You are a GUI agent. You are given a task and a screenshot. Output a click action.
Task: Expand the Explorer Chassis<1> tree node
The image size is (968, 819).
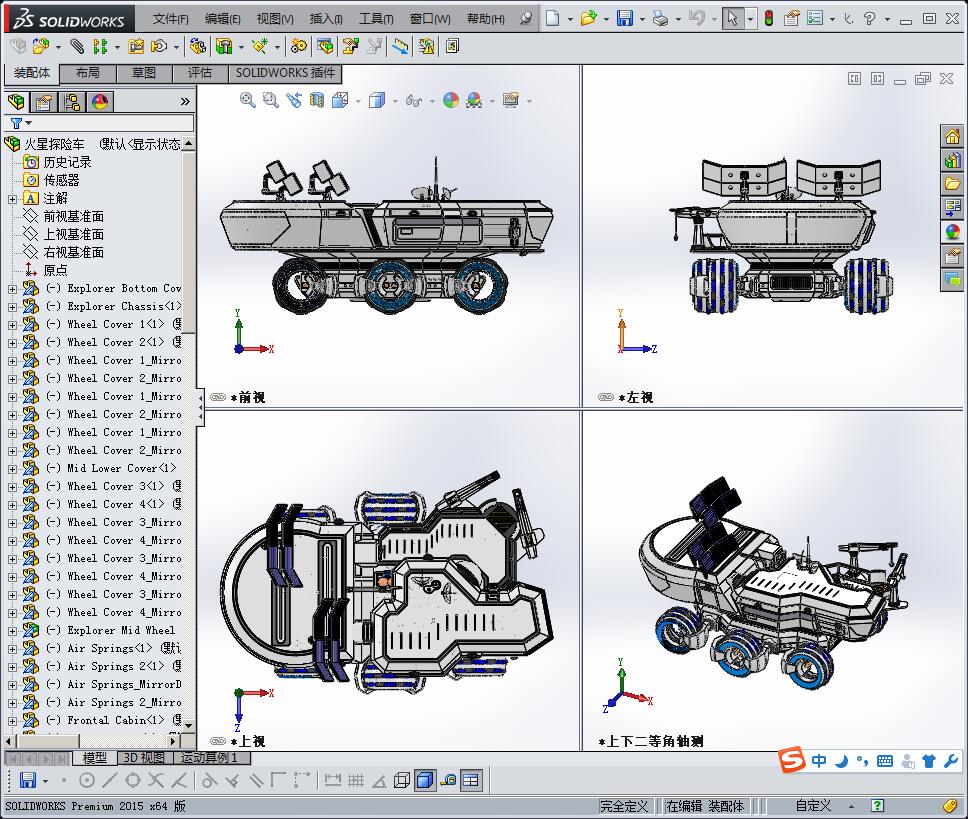[x=12, y=307]
